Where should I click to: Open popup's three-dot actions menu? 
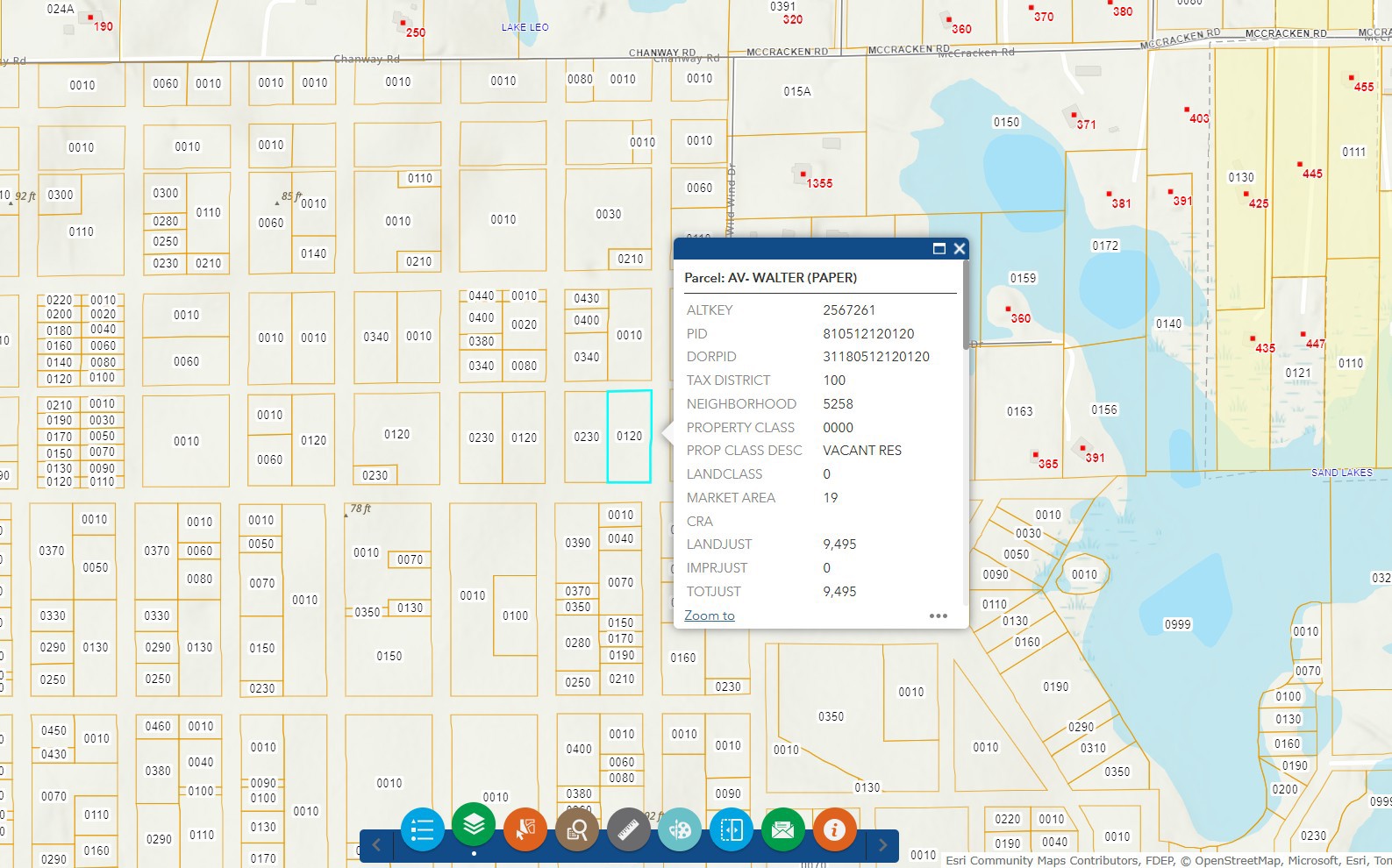coord(938,615)
